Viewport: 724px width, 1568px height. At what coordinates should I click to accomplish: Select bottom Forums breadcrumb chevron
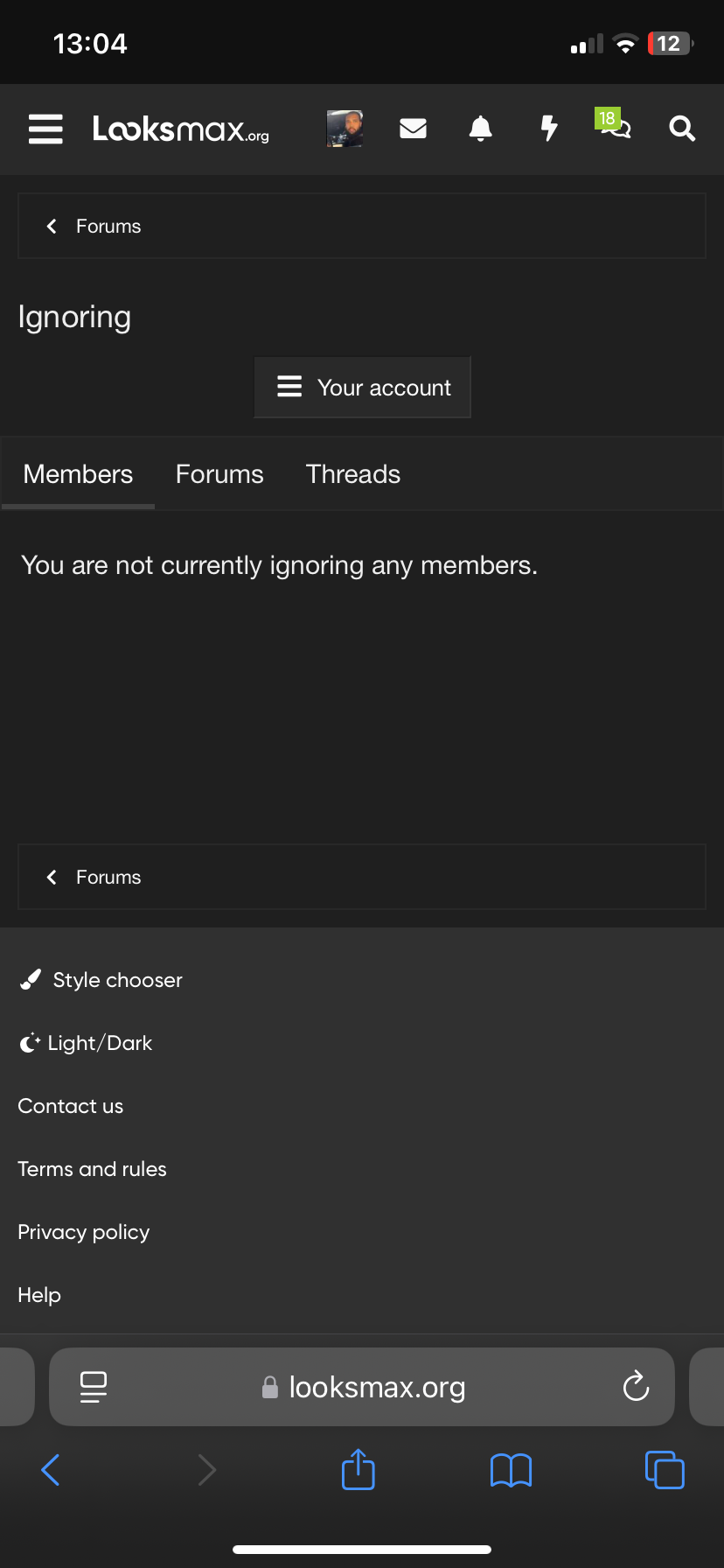click(x=52, y=877)
